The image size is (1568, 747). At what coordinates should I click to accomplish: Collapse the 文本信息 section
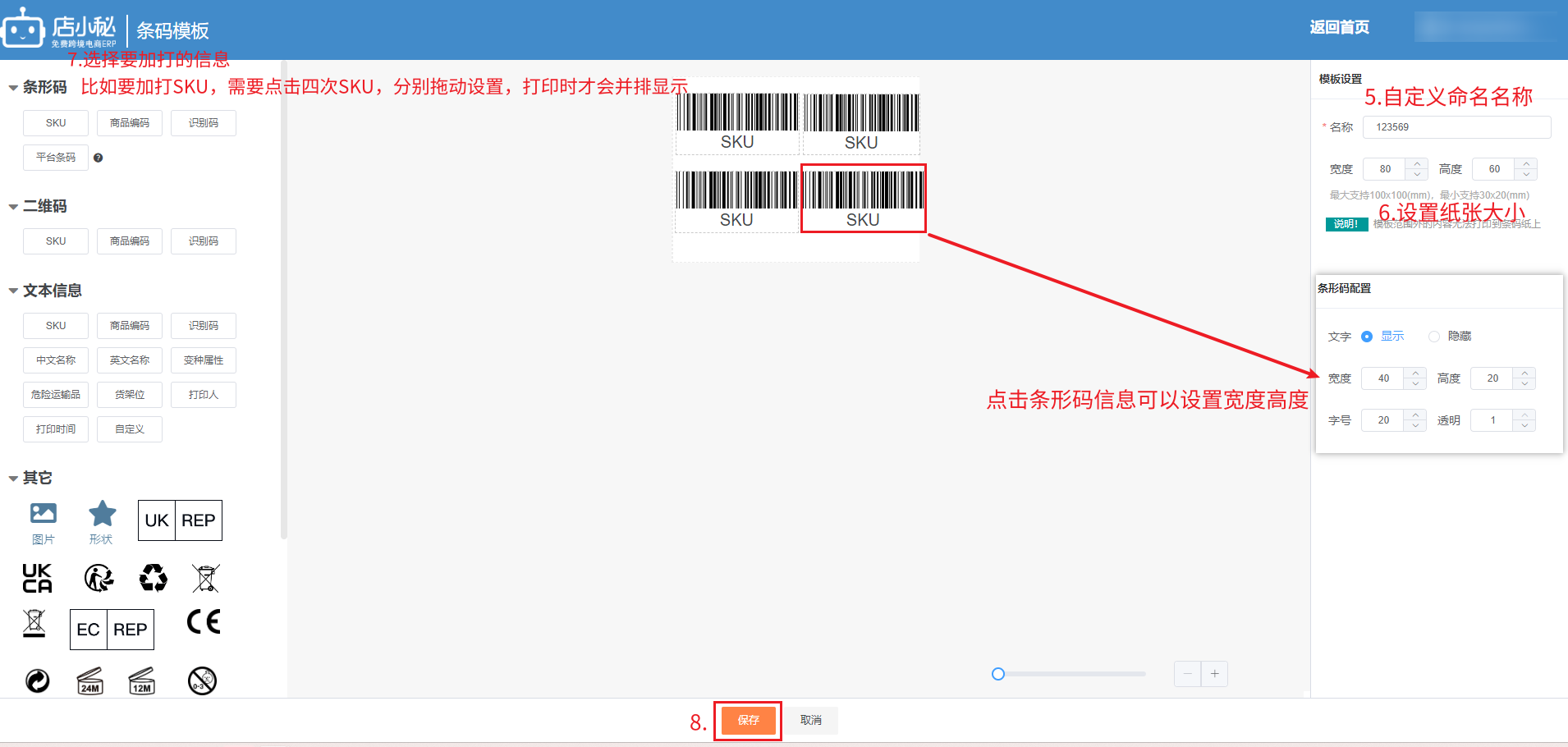click(13, 291)
